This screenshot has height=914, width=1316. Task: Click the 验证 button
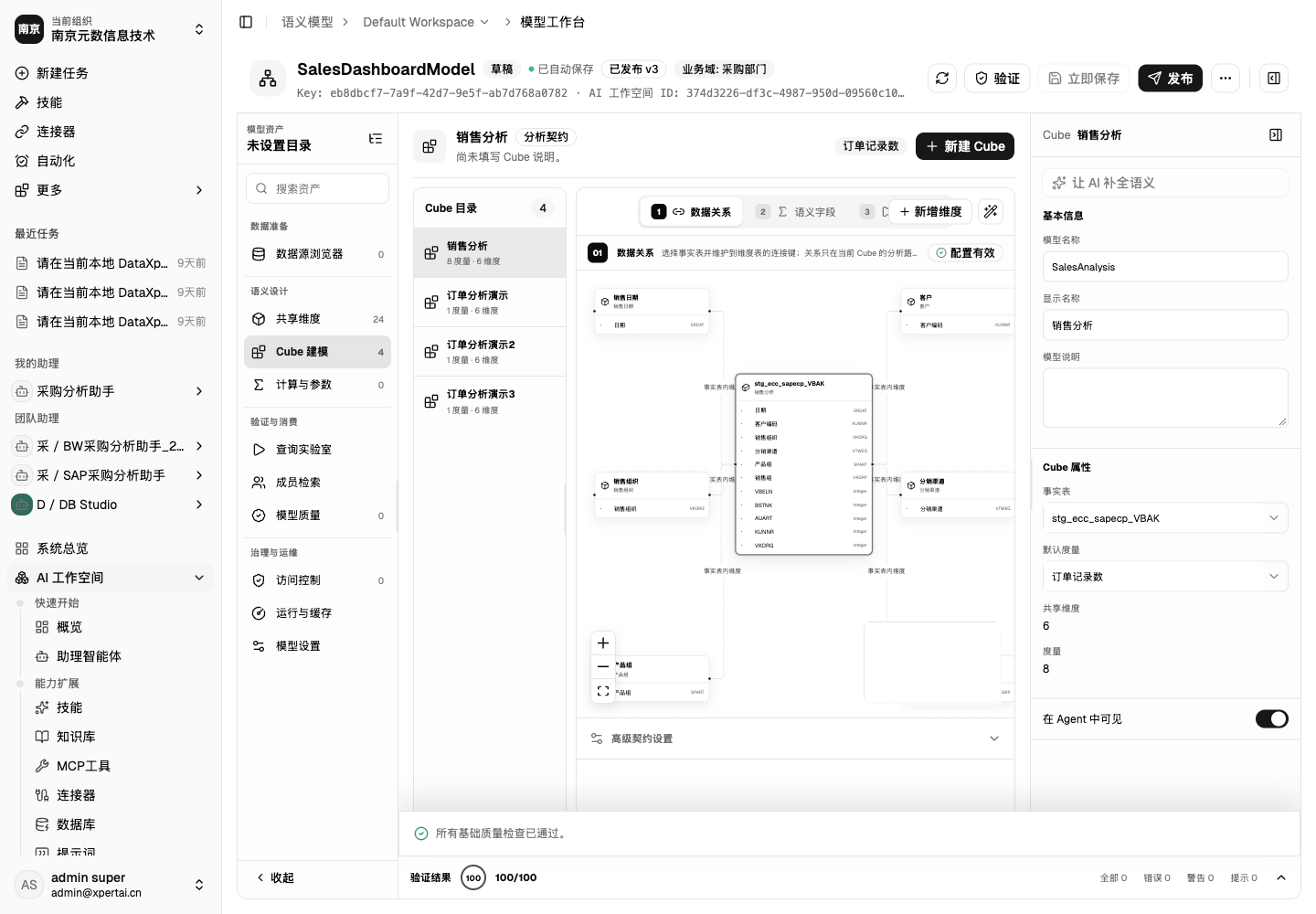pos(997,79)
